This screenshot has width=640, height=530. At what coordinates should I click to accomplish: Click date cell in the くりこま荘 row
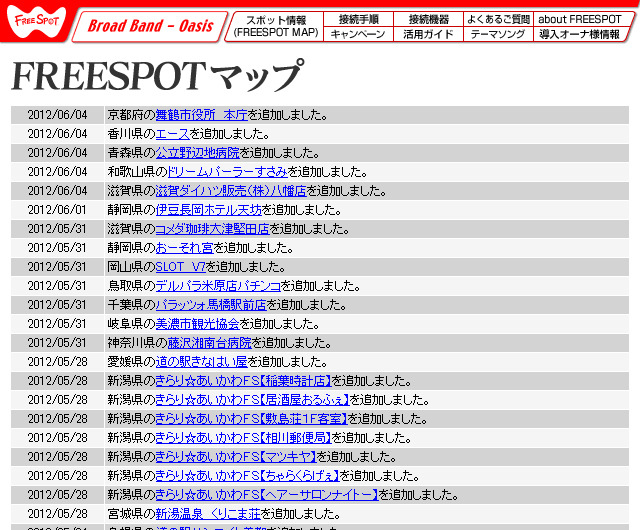click(58, 514)
